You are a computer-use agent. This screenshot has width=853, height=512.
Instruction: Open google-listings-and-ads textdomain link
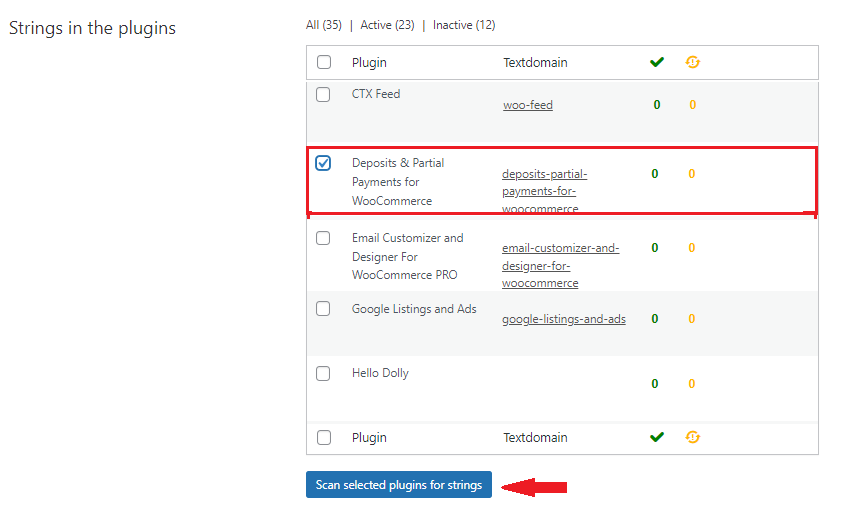pyautogui.click(x=564, y=319)
